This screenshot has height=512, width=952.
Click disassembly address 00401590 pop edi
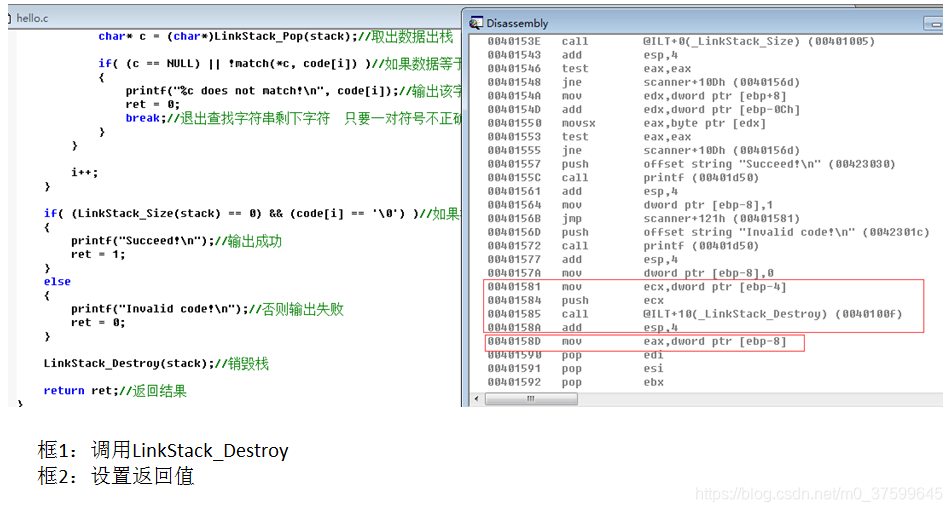pyautogui.click(x=576, y=355)
